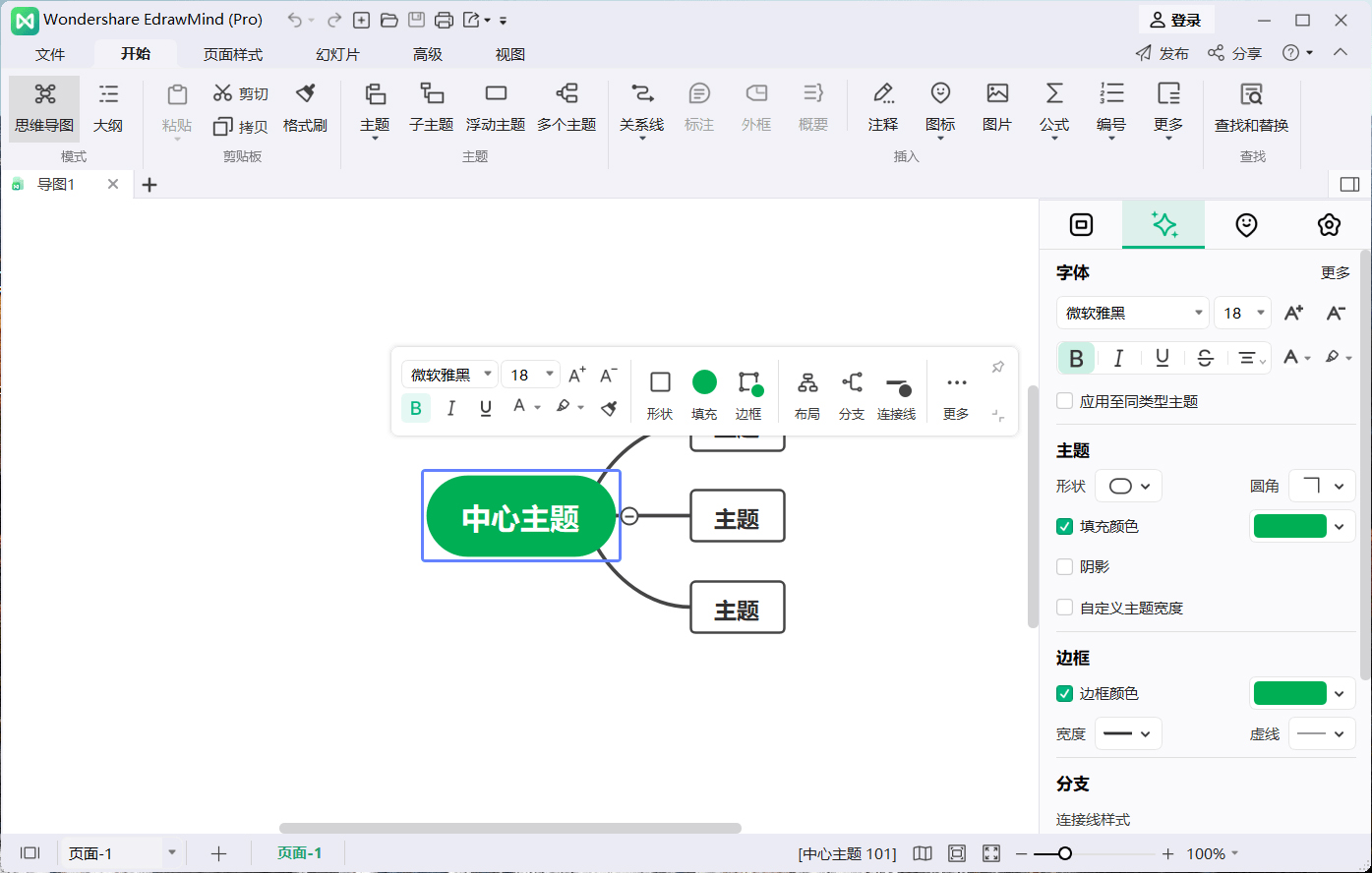
Task: Open the Find and Replace (查找和替换) tool
Action: point(1251,106)
